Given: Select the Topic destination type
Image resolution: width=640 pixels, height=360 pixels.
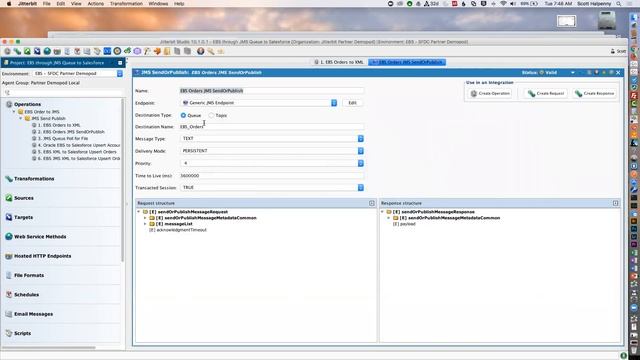Looking at the screenshot, I should [211, 116].
